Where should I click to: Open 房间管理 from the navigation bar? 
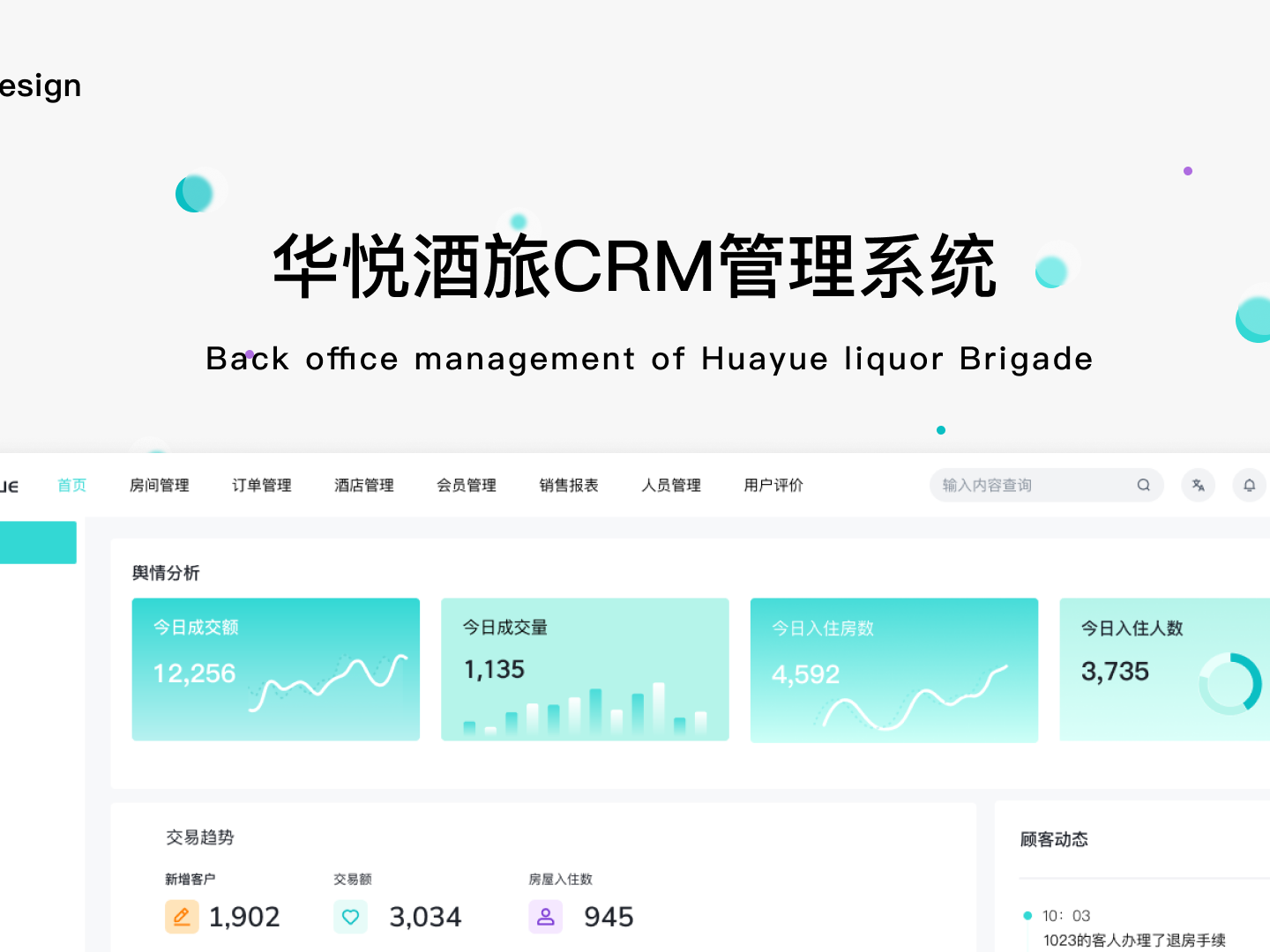(159, 485)
